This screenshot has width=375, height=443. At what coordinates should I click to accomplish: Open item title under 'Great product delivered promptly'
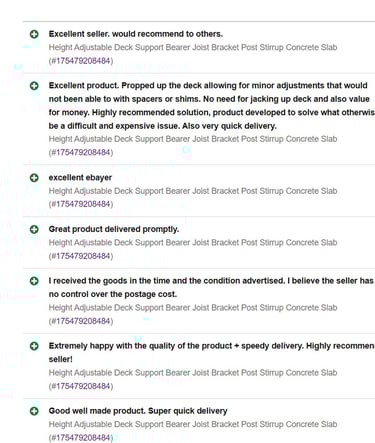point(193,243)
